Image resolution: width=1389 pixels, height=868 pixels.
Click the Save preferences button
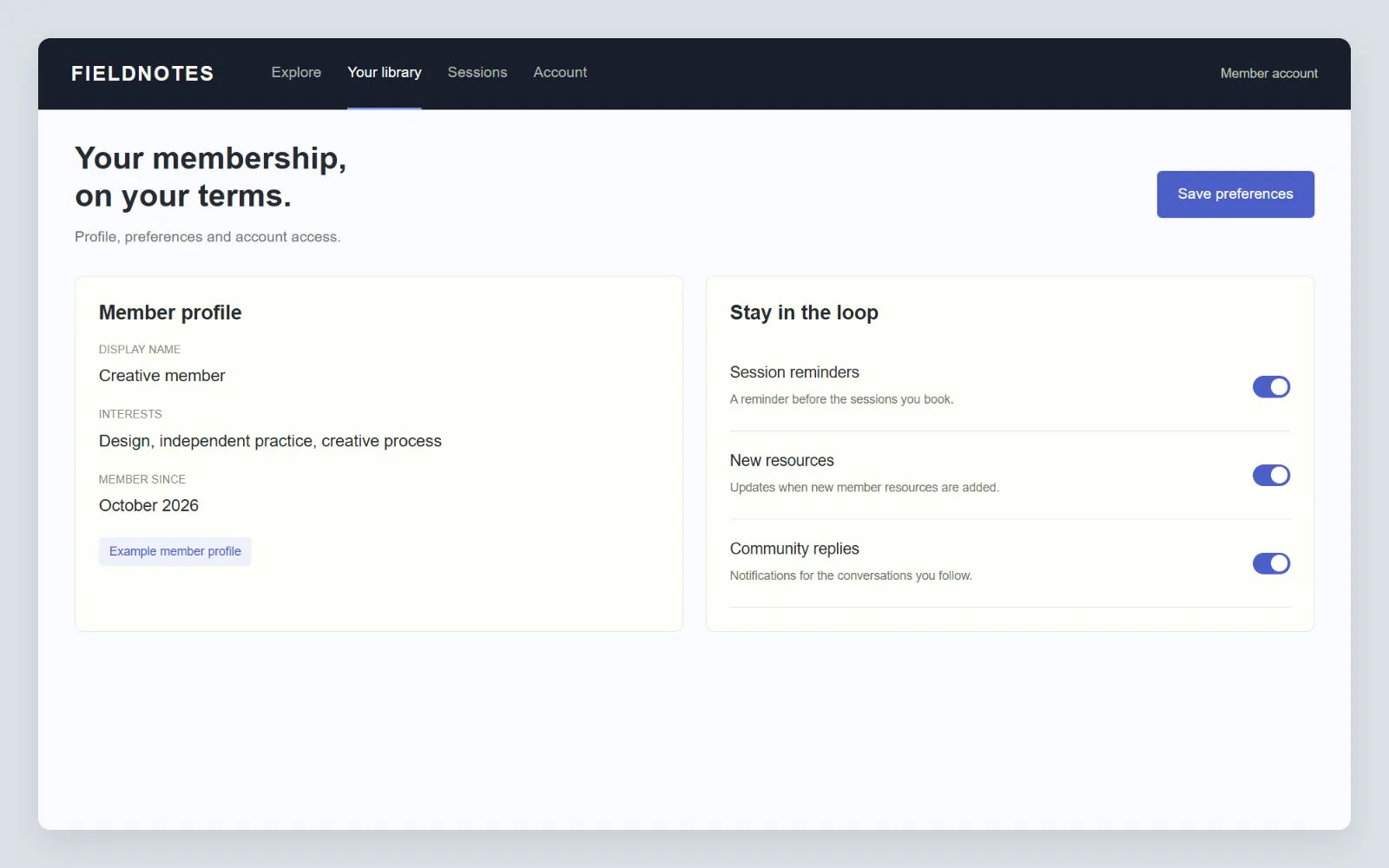[x=1235, y=194]
